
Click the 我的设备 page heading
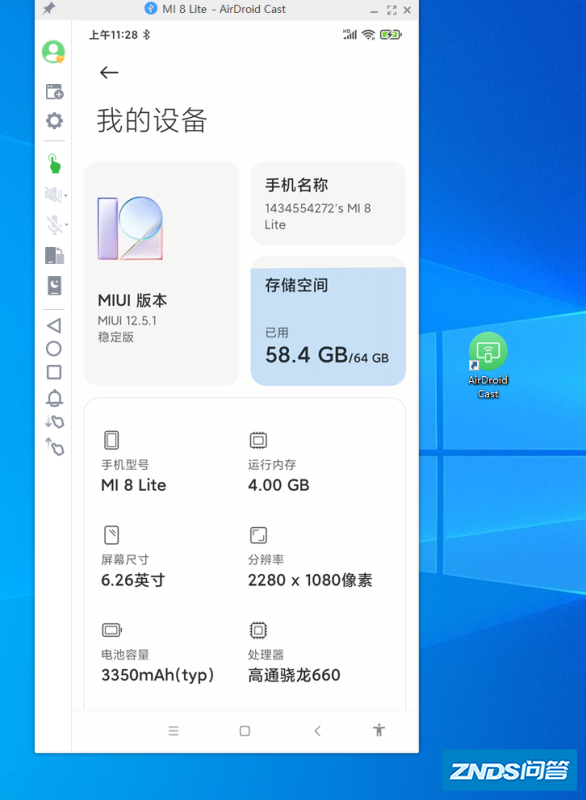pos(152,120)
